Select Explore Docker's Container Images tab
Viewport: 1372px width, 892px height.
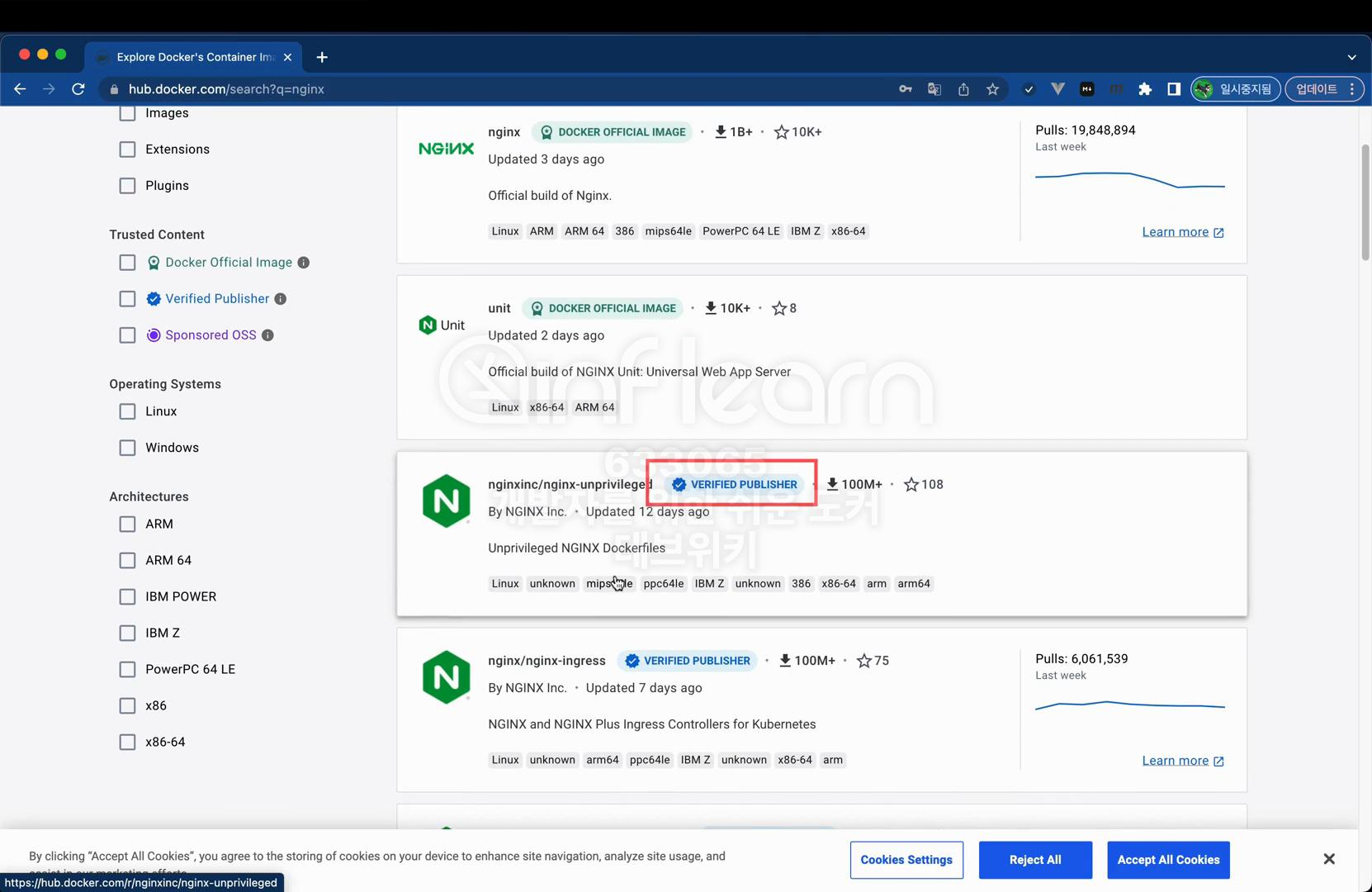coord(195,57)
